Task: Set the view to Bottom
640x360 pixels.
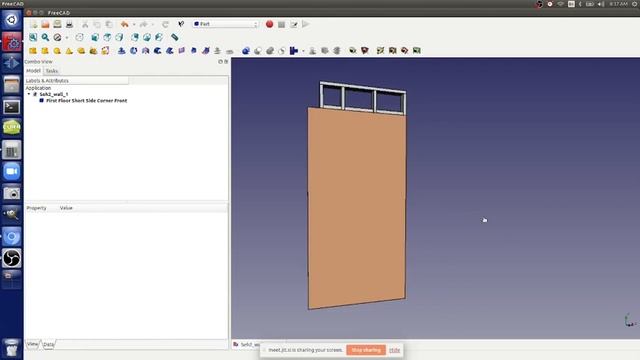Action: tap(147, 38)
